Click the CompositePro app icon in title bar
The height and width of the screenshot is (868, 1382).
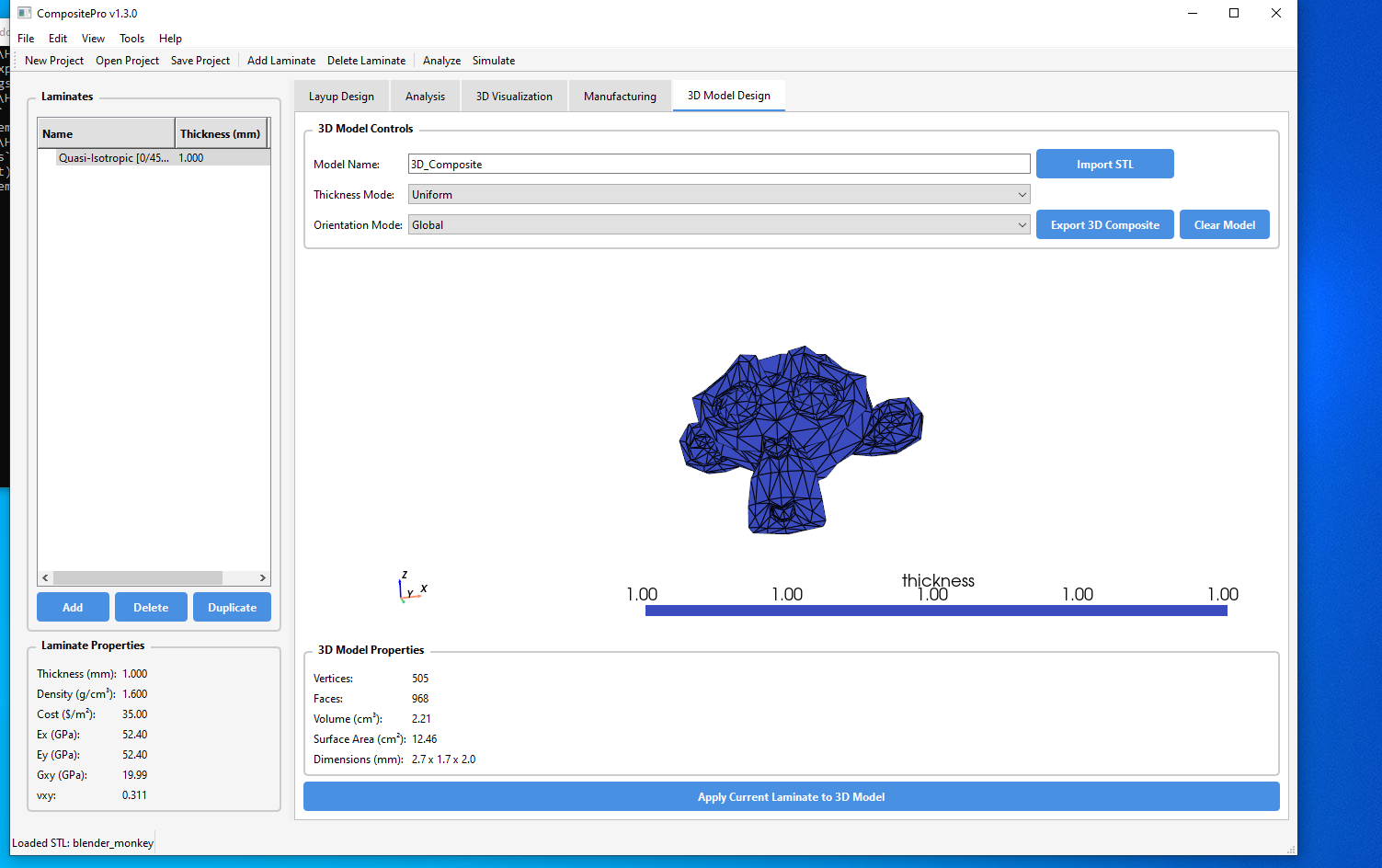coord(25,13)
